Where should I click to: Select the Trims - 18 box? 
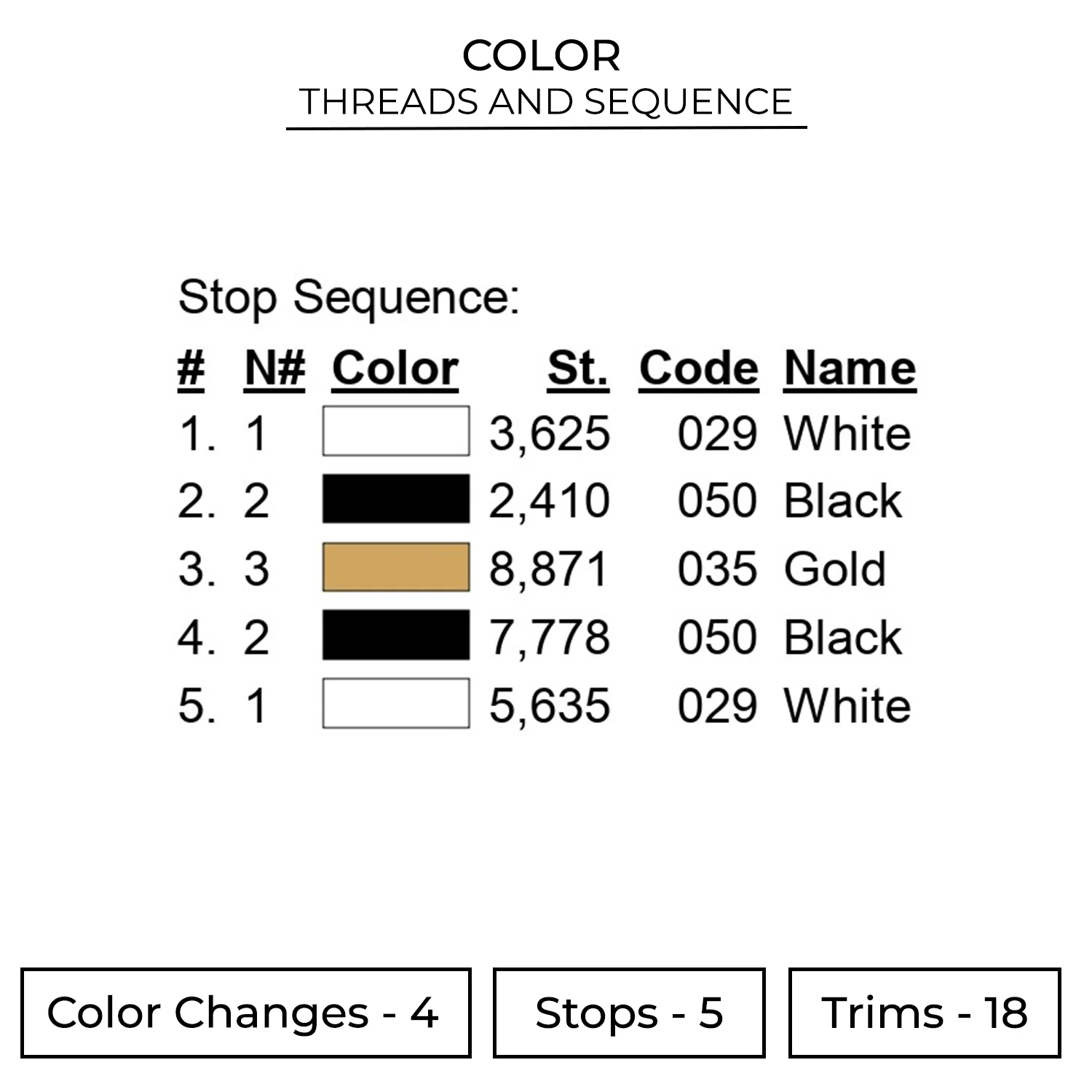tap(924, 1013)
